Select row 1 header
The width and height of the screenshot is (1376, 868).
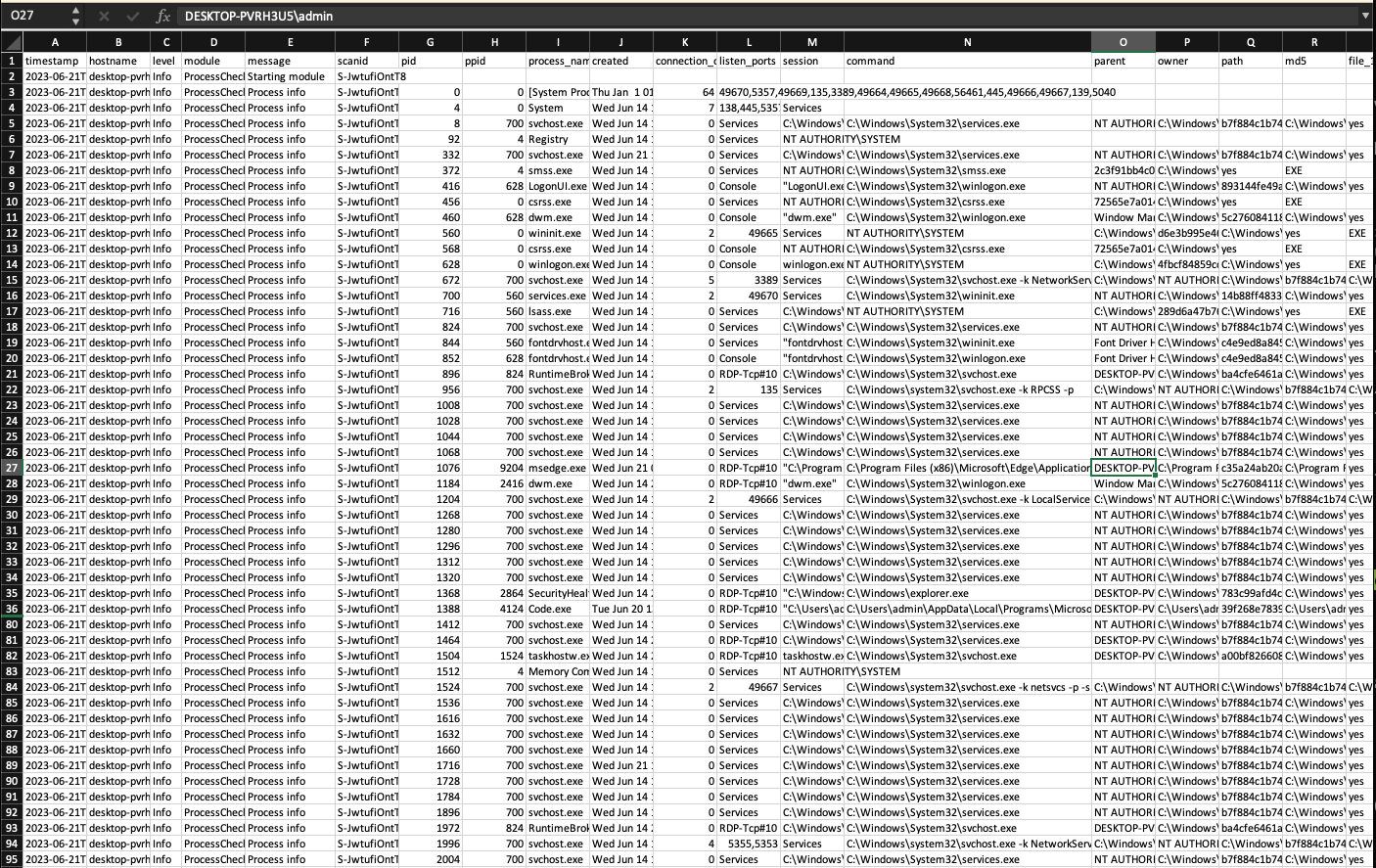pyautogui.click(x=12, y=61)
